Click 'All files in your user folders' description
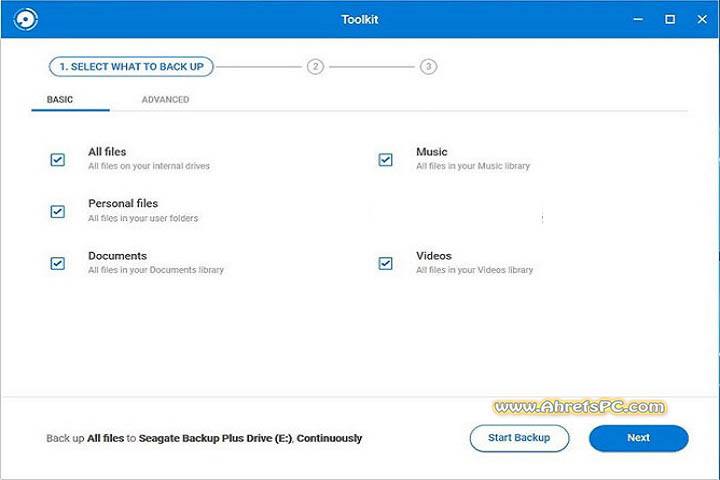This screenshot has height=480, width=720. (x=143, y=218)
